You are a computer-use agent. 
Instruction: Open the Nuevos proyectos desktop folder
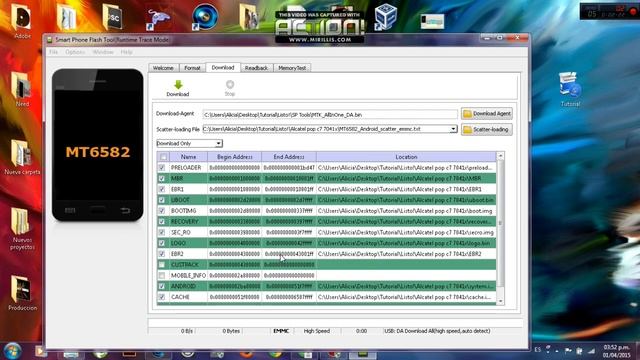tap(22, 229)
